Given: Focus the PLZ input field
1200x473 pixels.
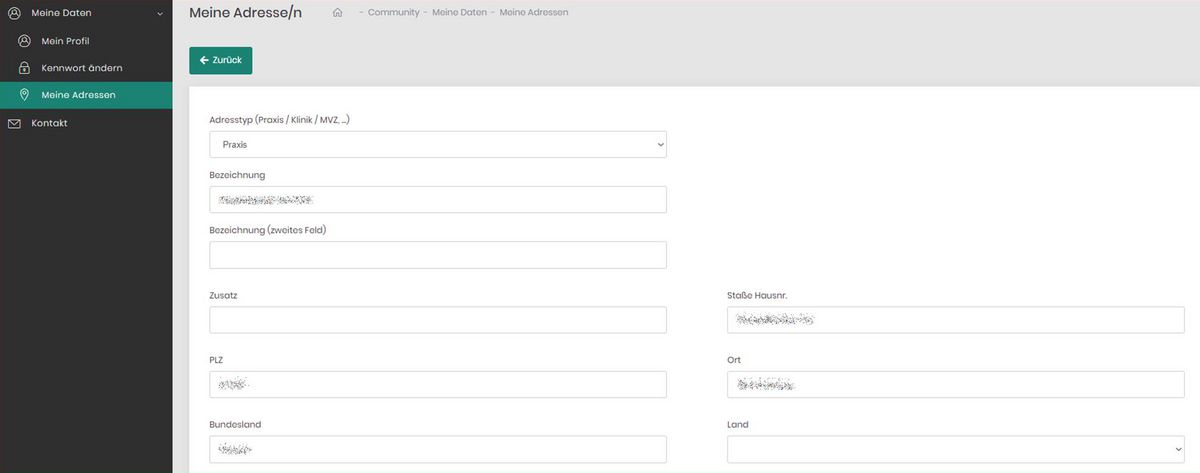Looking at the screenshot, I should coord(438,385).
